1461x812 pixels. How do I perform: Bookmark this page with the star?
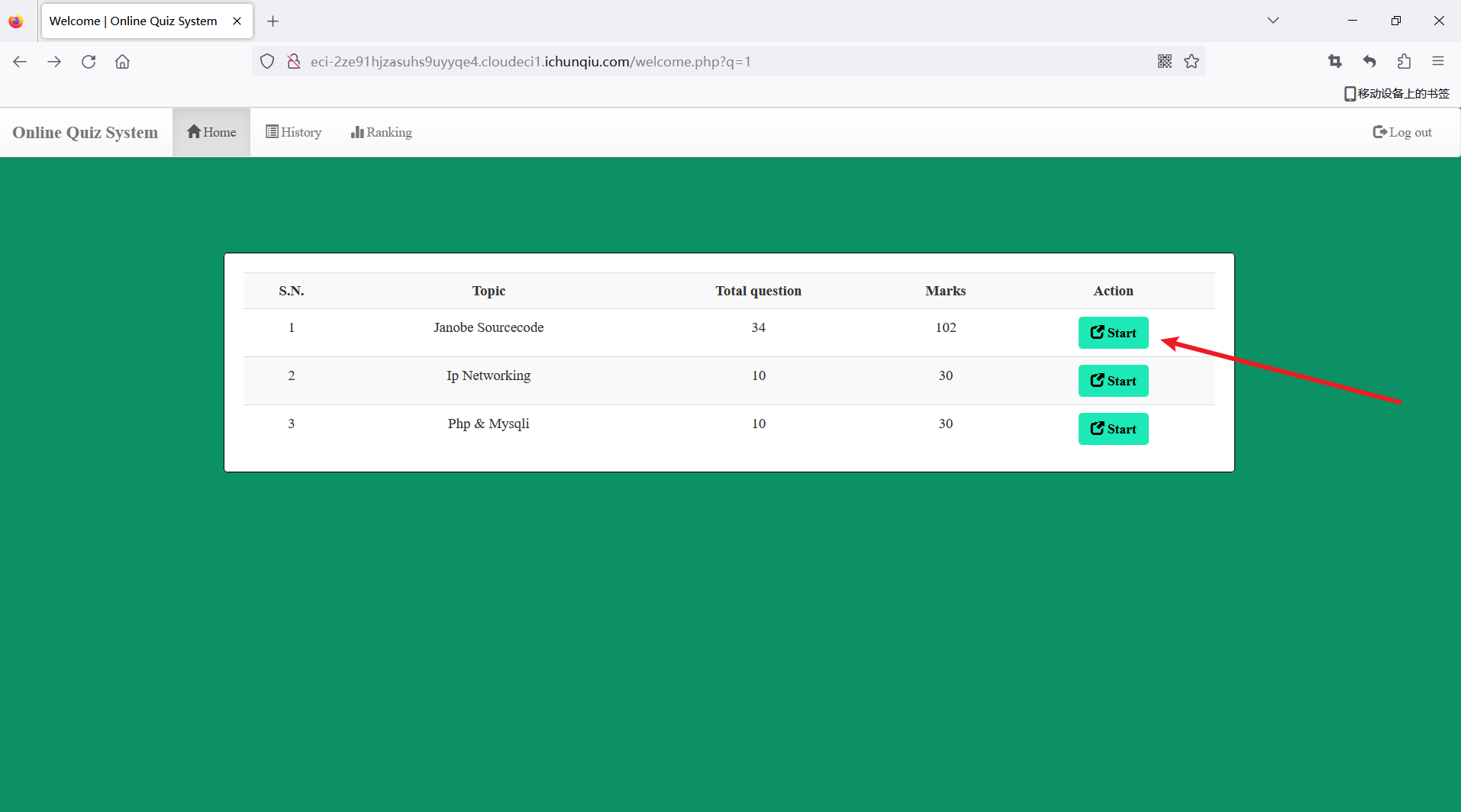(1192, 61)
